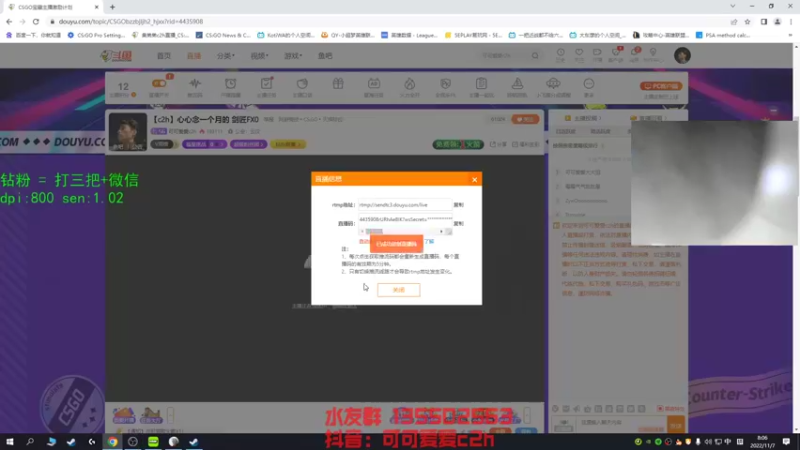
Task: Open the more ellipsis icon in streamer toolbar
Action: [589, 83]
